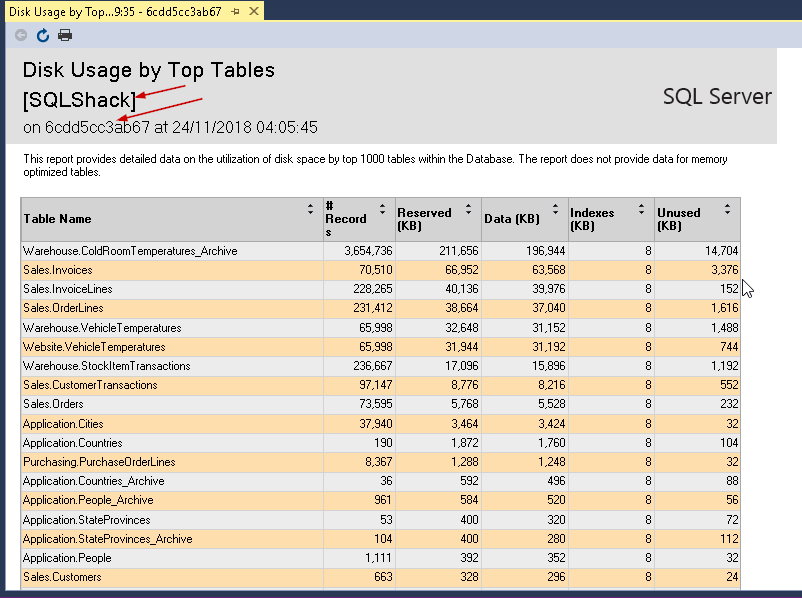Toggle sort on # Records column

point(382,210)
